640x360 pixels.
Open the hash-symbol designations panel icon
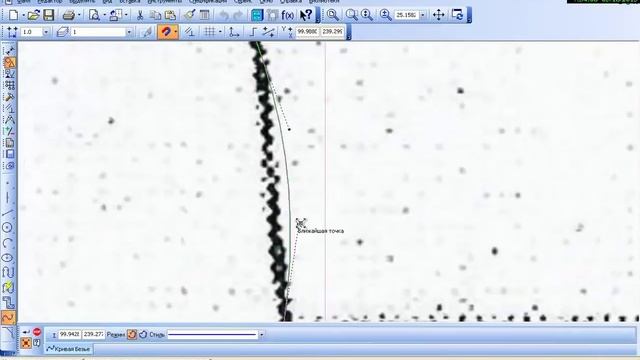tap(9, 85)
